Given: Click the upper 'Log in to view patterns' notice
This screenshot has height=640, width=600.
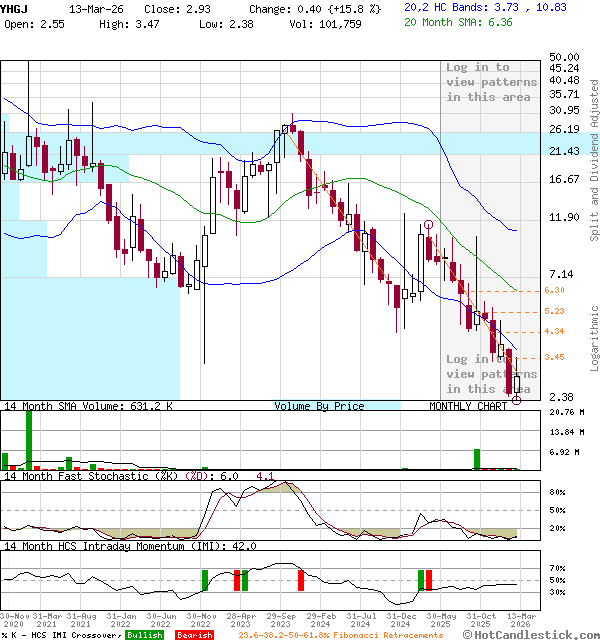Looking at the screenshot, I should pyautogui.click(x=491, y=82).
